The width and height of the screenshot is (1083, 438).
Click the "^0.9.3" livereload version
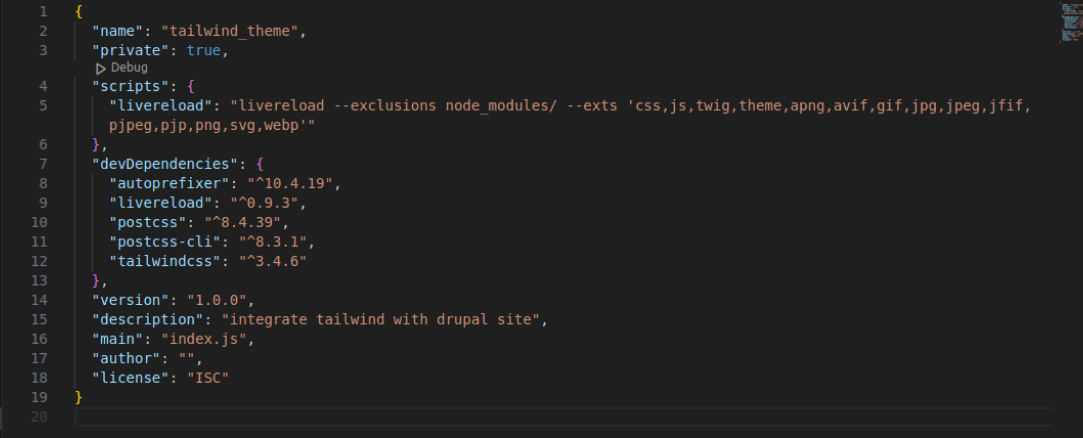[273, 202]
